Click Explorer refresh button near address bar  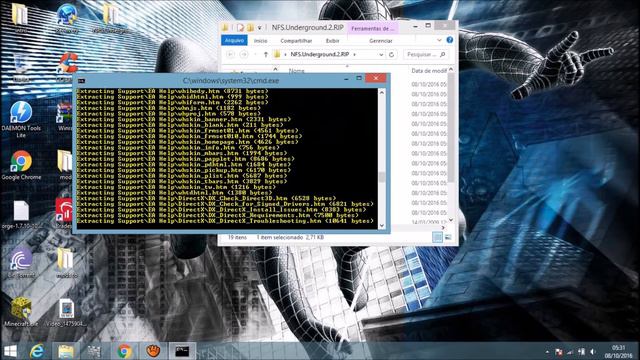391,54
